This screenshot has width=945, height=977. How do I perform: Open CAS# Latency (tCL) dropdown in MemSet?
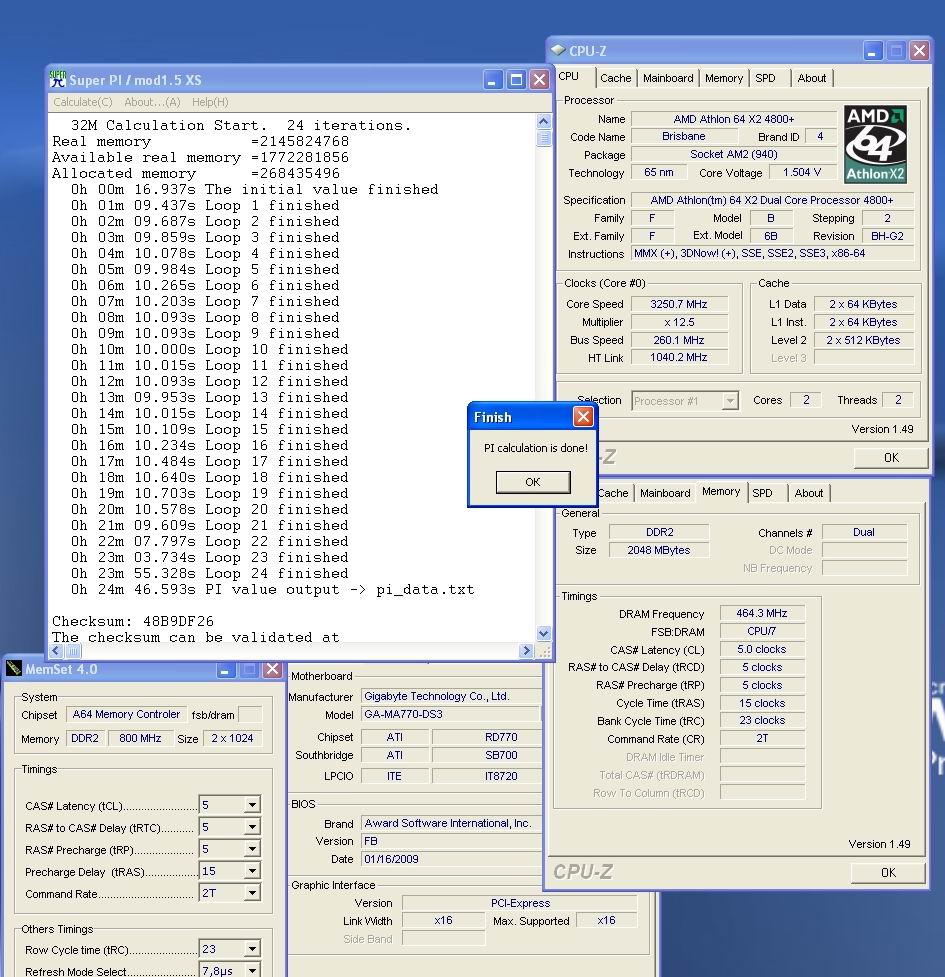pyautogui.click(x=252, y=805)
